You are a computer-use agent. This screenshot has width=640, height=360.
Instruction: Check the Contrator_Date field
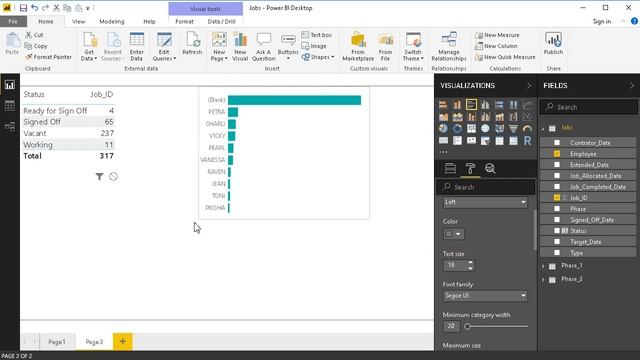557,142
